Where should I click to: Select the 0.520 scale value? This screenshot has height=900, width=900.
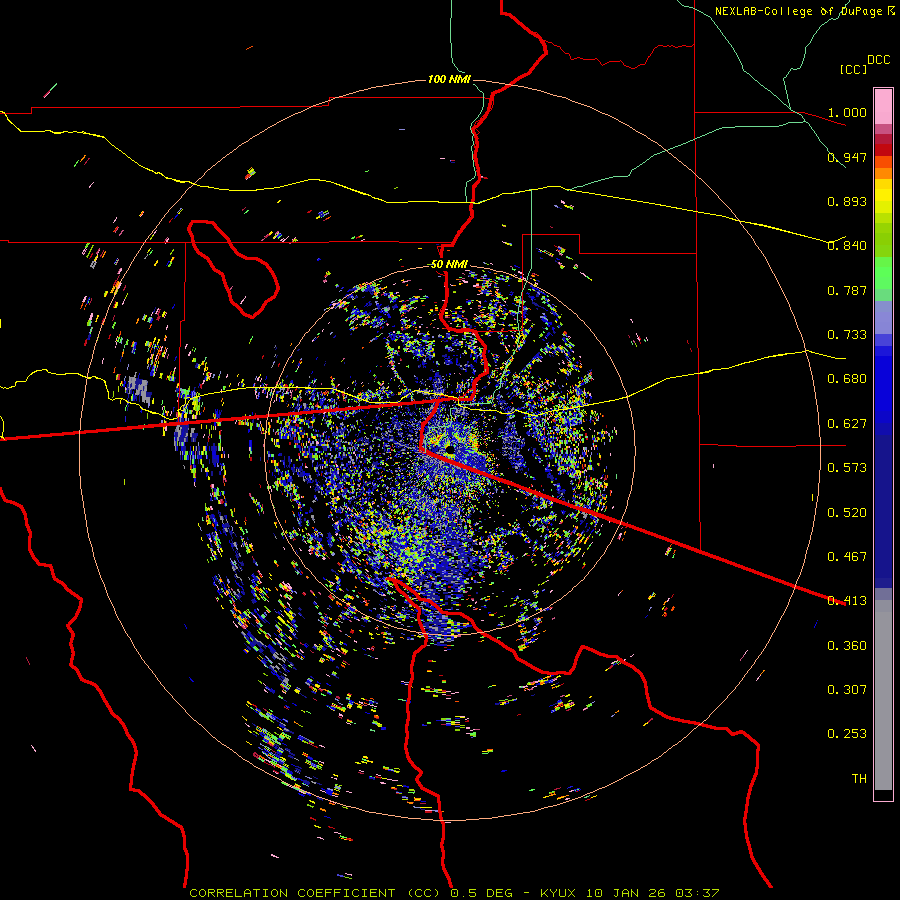(x=847, y=513)
